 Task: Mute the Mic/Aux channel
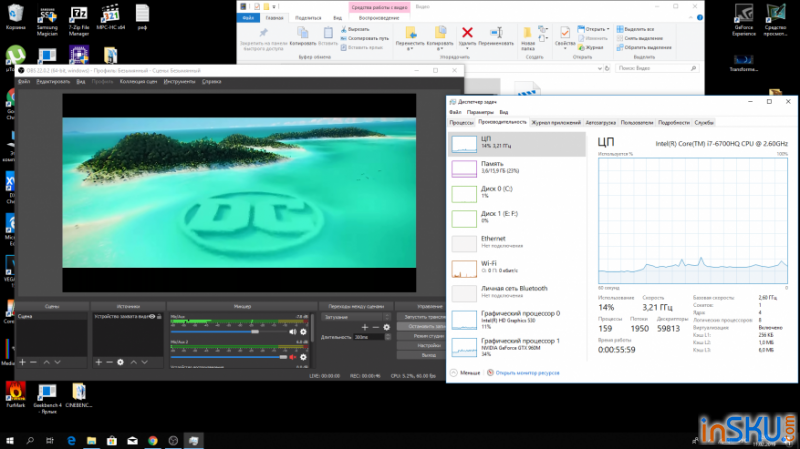coord(293,332)
